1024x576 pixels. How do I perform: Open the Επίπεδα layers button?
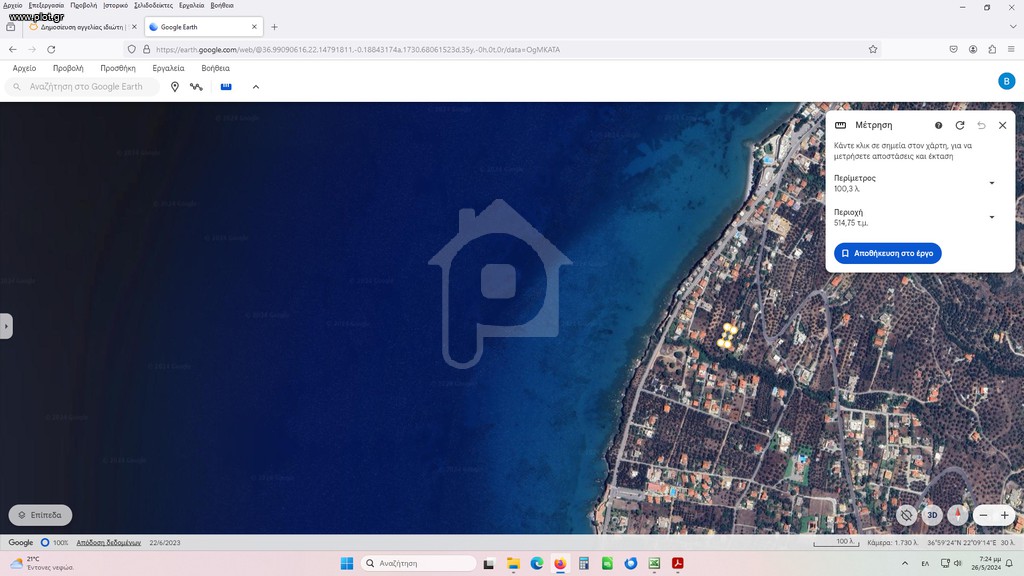tap(40, 515)
